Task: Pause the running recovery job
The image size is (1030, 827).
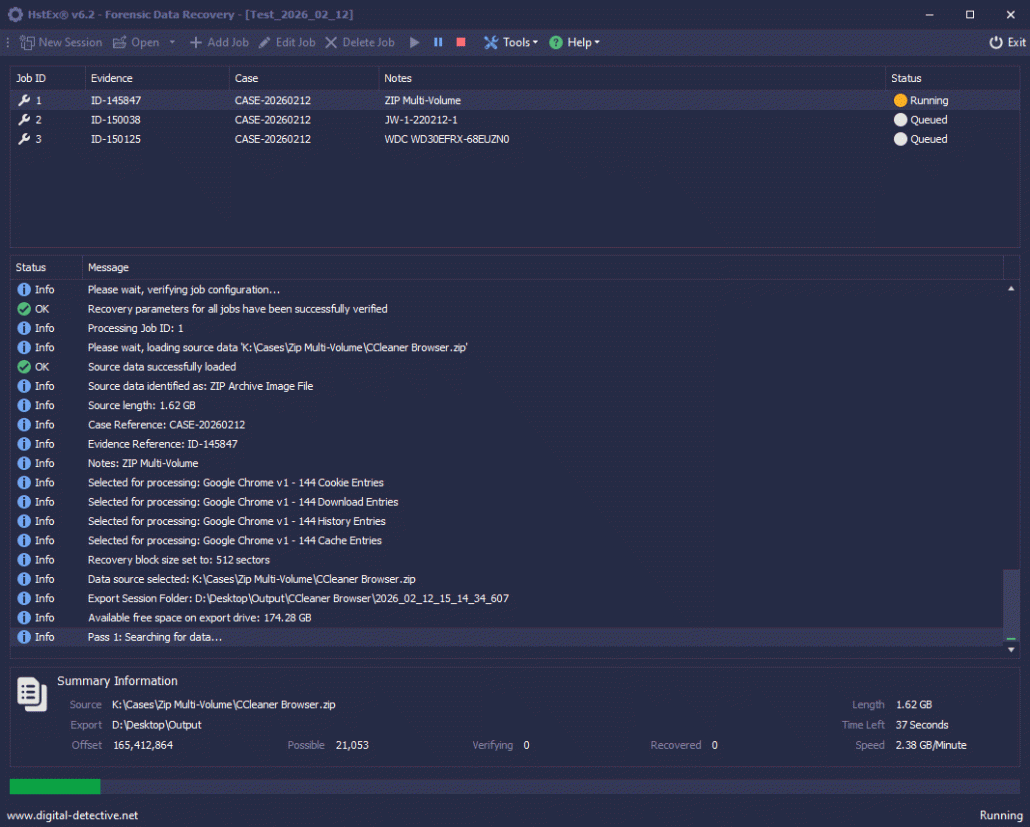Action: click(x=438, y=43)
